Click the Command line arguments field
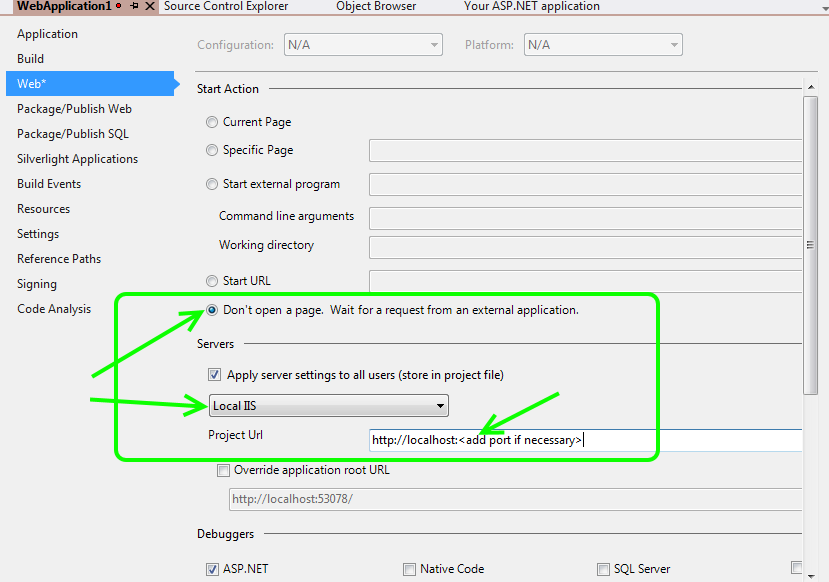 [x=585, y=218]
